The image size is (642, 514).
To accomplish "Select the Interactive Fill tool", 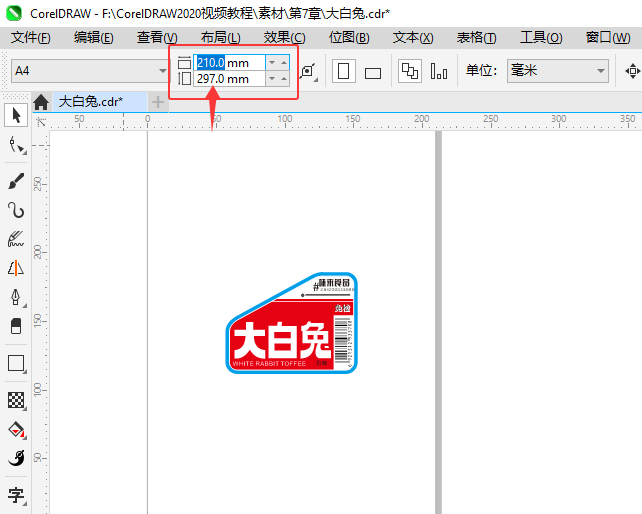I will 16,429.
